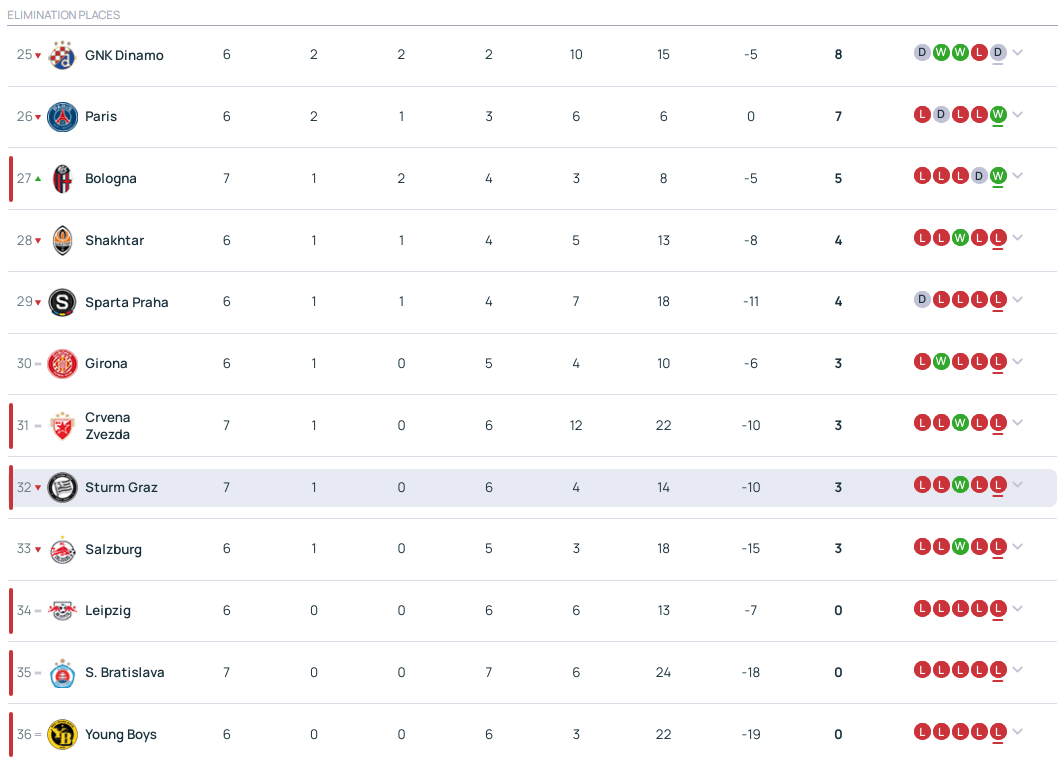Screen dimensions: 1064x767
Task: Click the GNK Dinamo club crest
Action: tap(62, 55)
